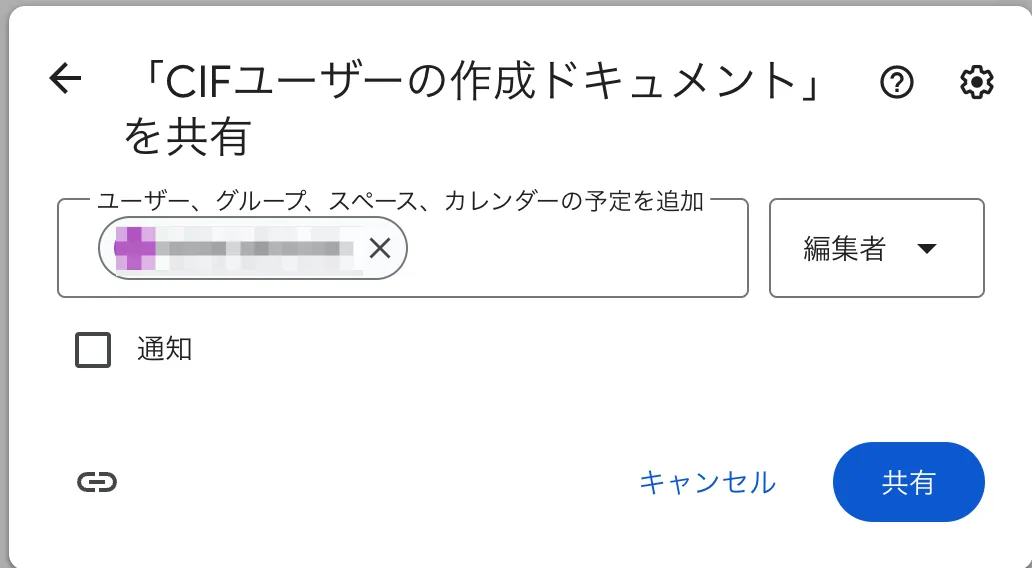Click the 編集者 text in role selector
The image size is (1032, 568).
pos(844,249)
